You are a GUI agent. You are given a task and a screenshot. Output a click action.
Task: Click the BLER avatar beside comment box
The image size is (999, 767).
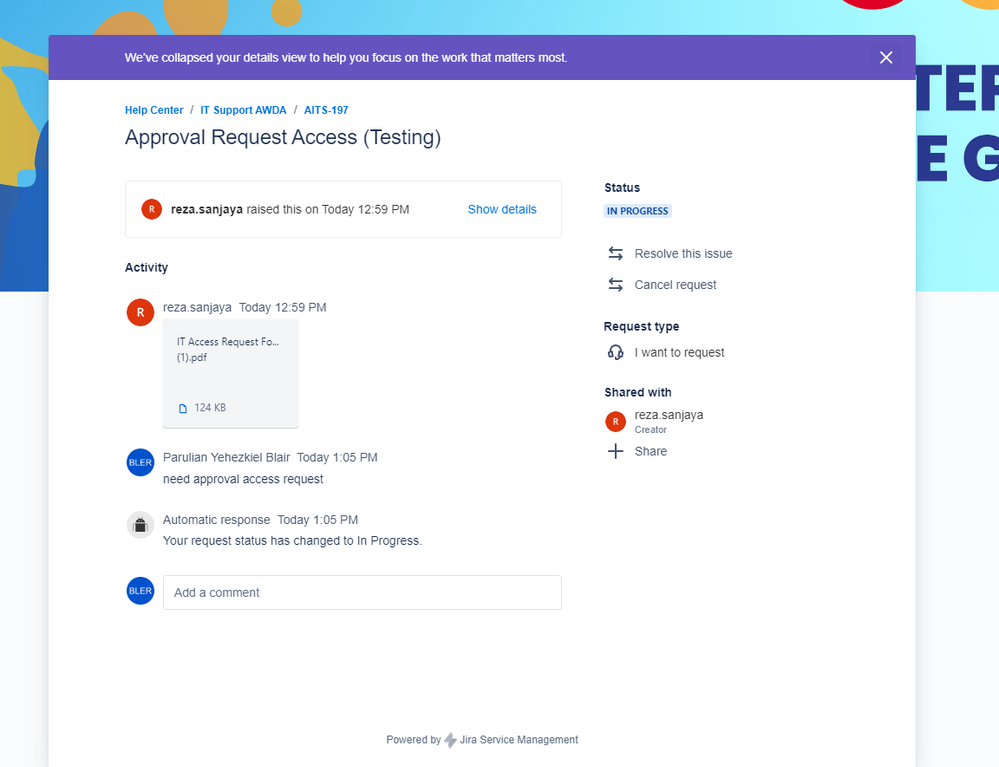[140, 591]
